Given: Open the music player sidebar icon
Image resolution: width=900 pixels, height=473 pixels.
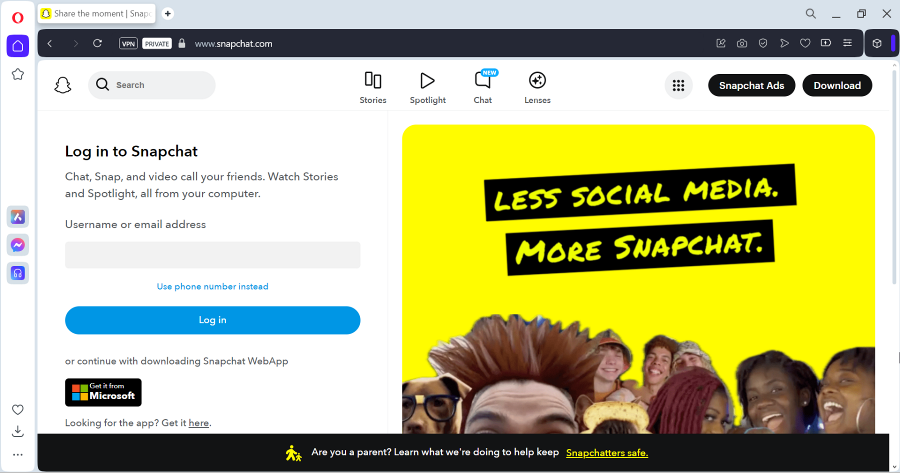Looking at the screenshot, I should tap(18, 273).
